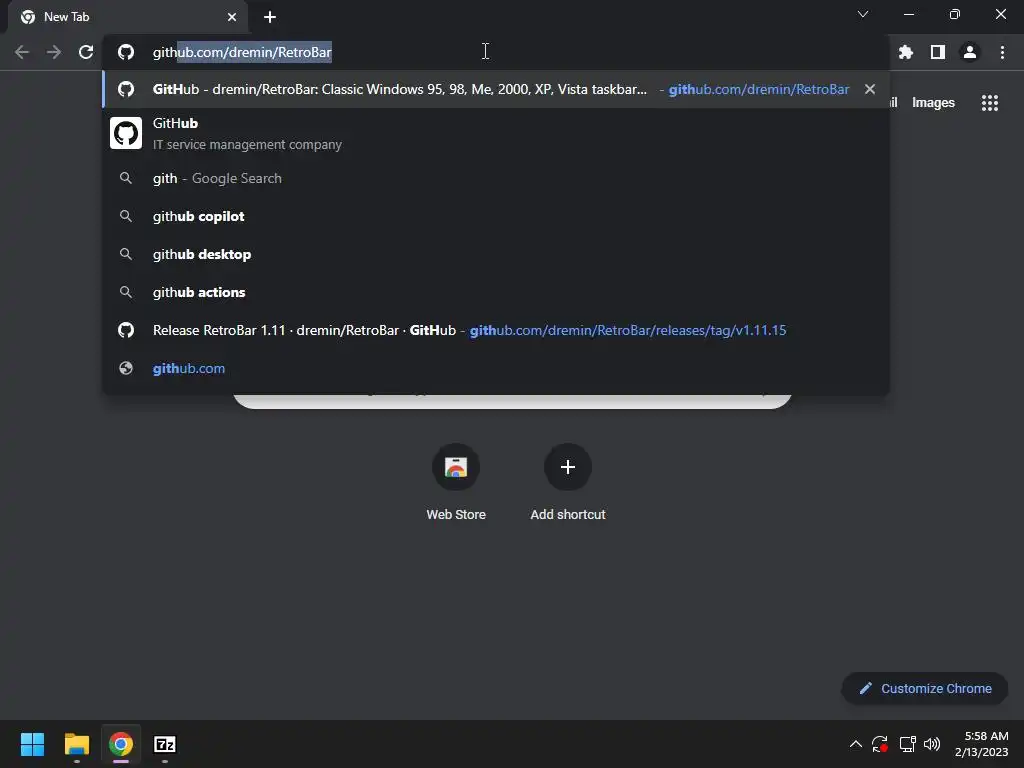Image resolution: width=1024 pixels, height=768 pixels.
Task: Open the Images link
Action: [x=933, y=103]
